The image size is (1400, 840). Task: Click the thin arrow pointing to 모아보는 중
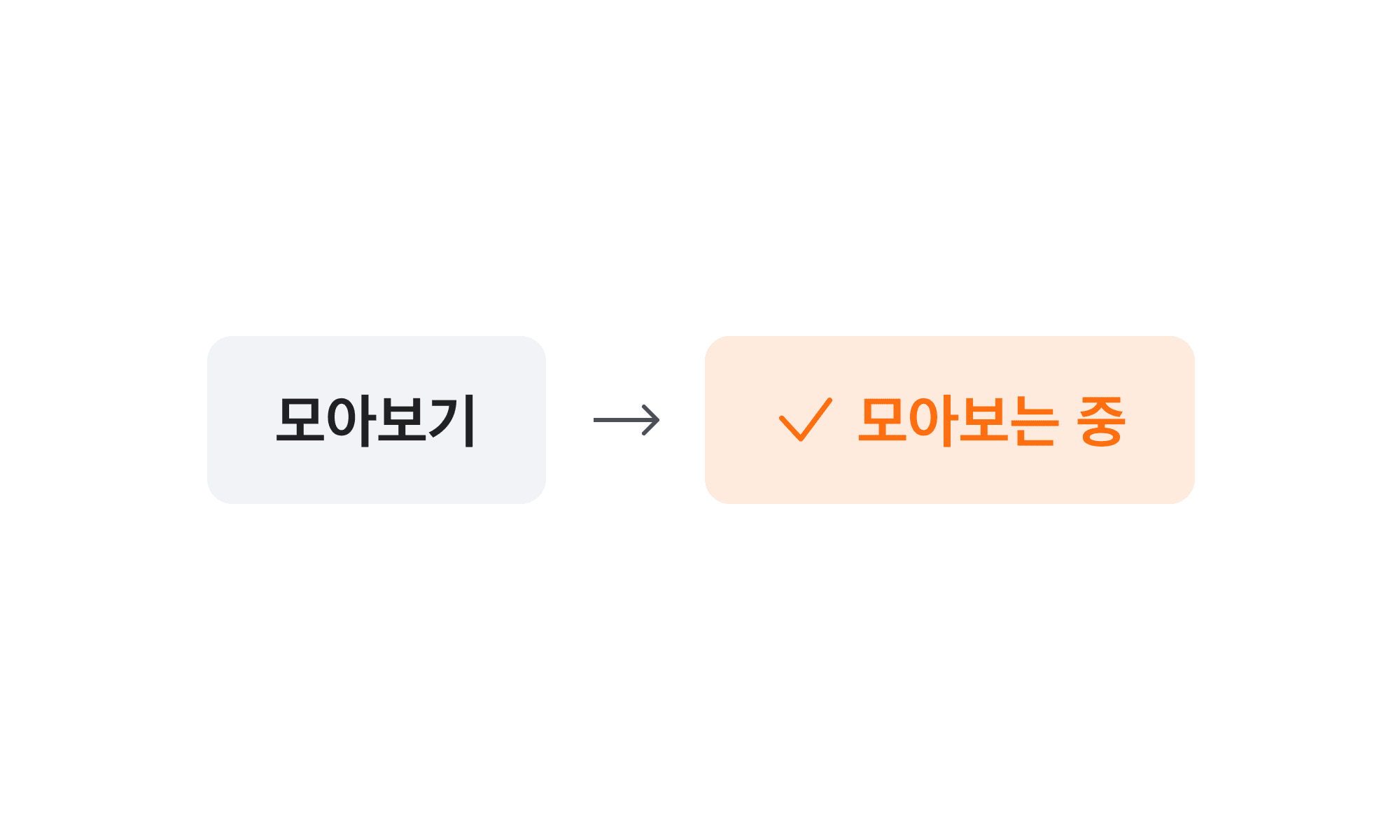point(626,420)
